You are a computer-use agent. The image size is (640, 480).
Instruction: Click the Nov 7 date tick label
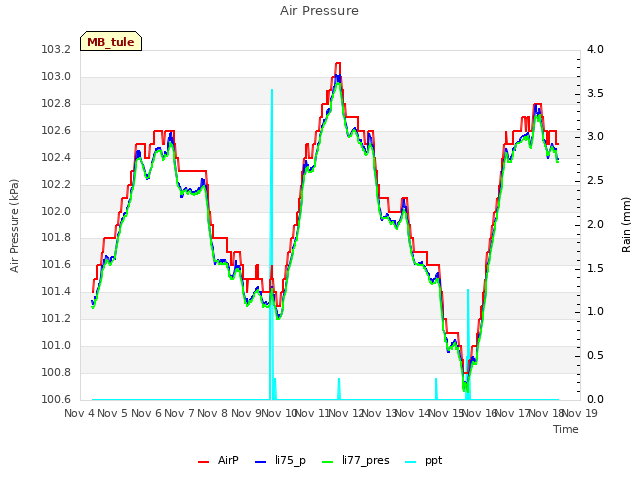179,413
